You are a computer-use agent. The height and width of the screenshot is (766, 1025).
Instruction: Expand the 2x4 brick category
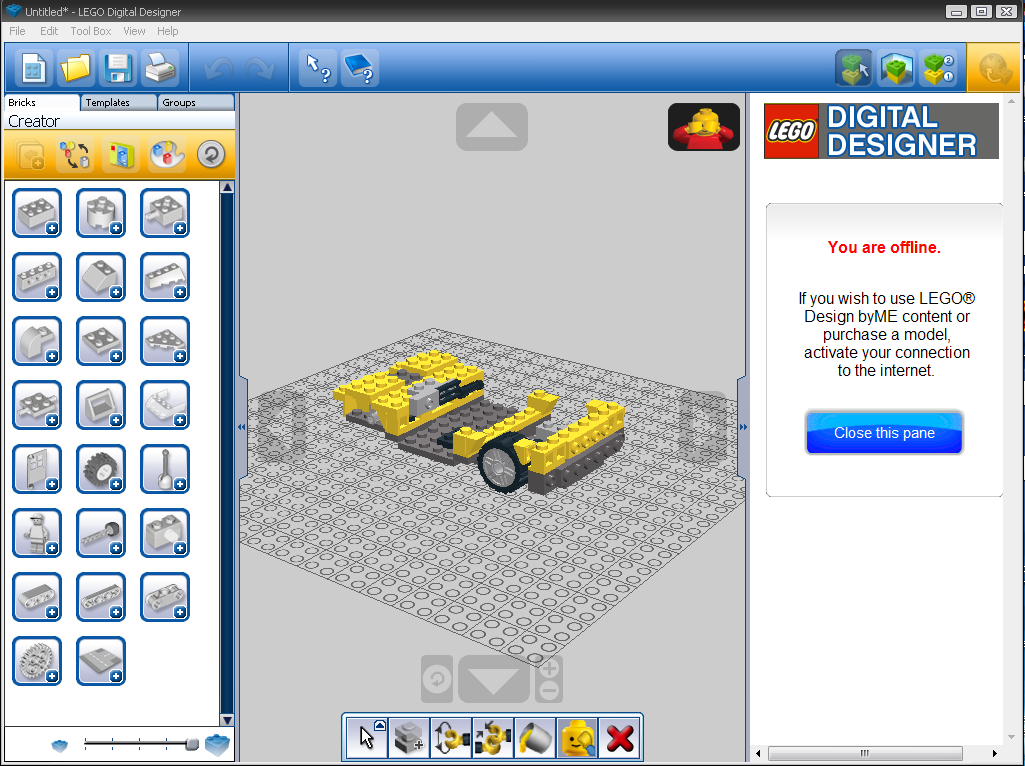coord(37,213)
